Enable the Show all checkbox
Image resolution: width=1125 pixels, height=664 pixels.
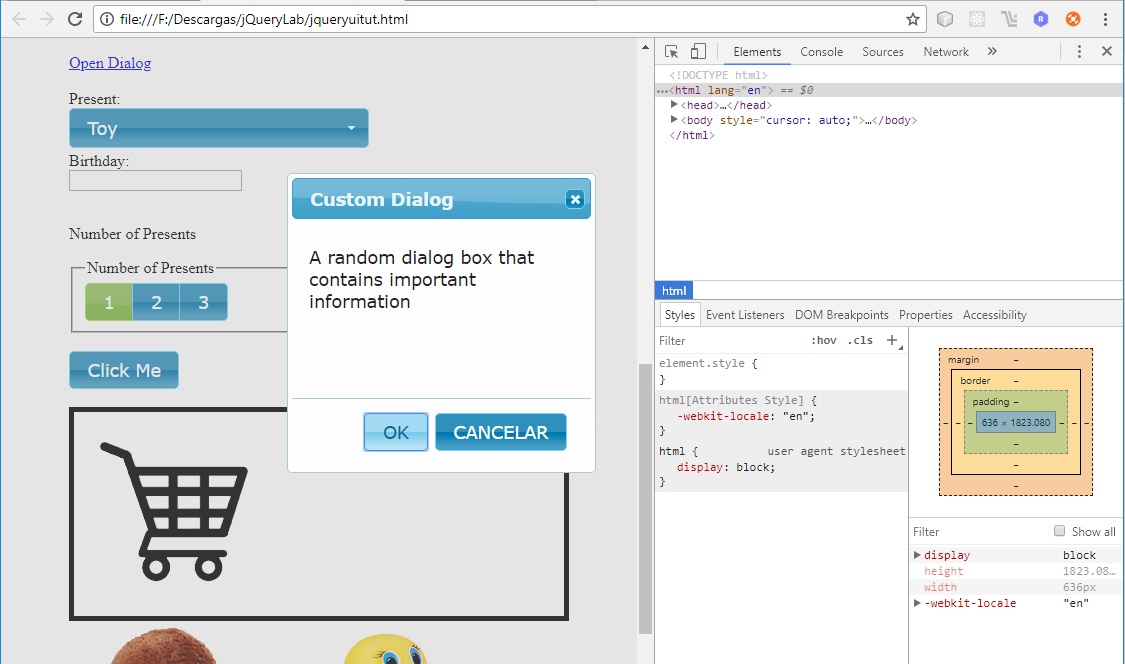(1059, 531)
